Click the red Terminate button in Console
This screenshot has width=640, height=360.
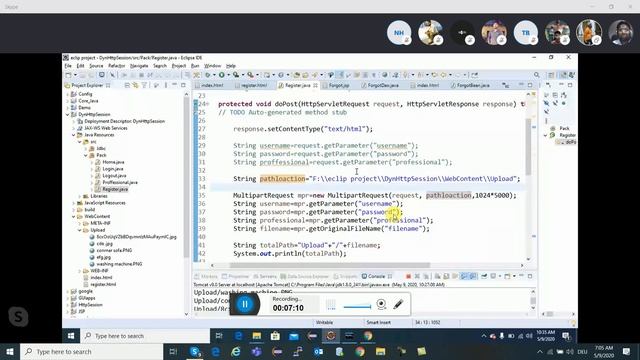[x=408, y=276]
